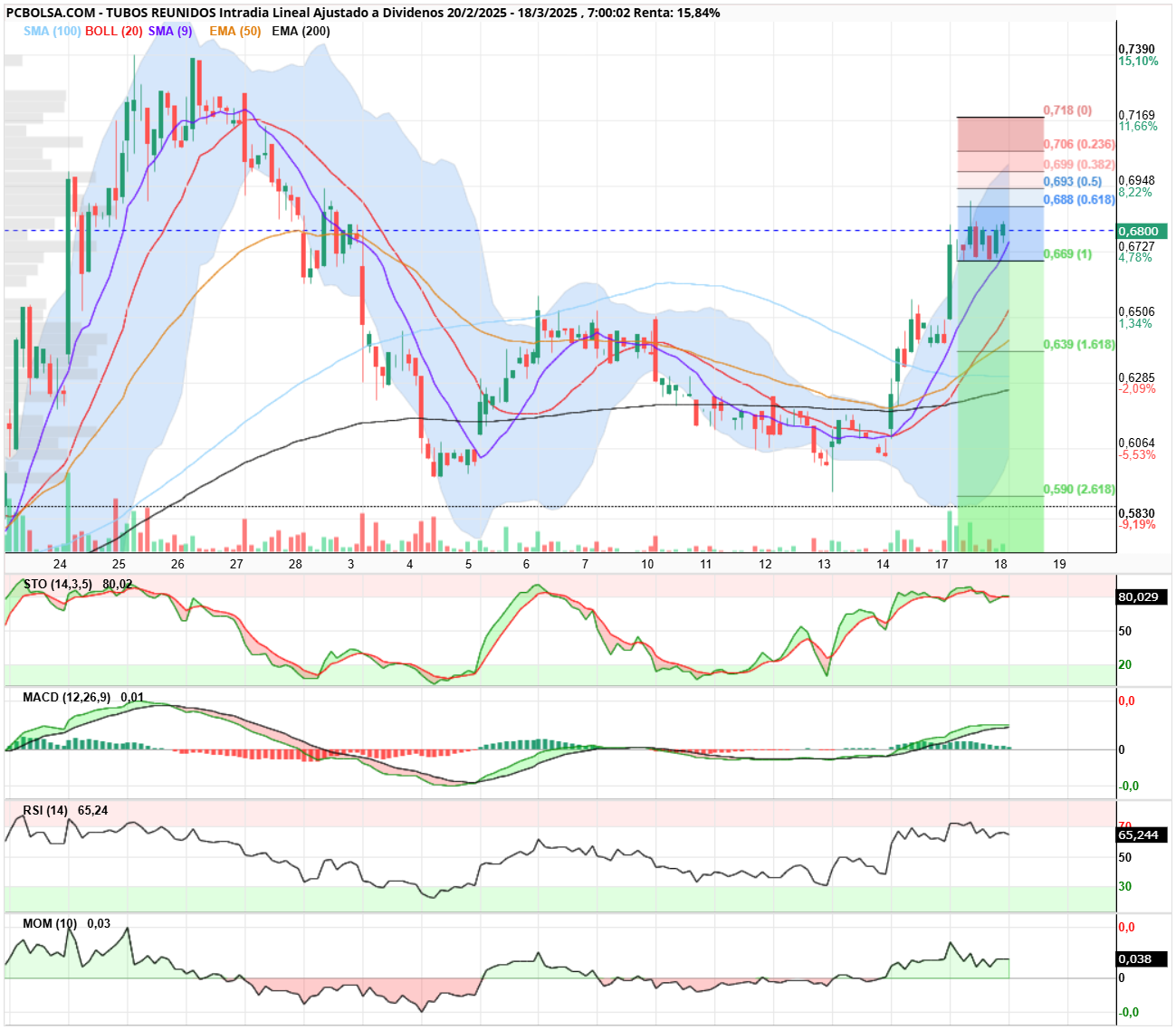Image resolution: width=1176 pixels, height=1030 pixels.
Task: Click the MOM (10) indicator label
Action: click(x=50, y=923)
